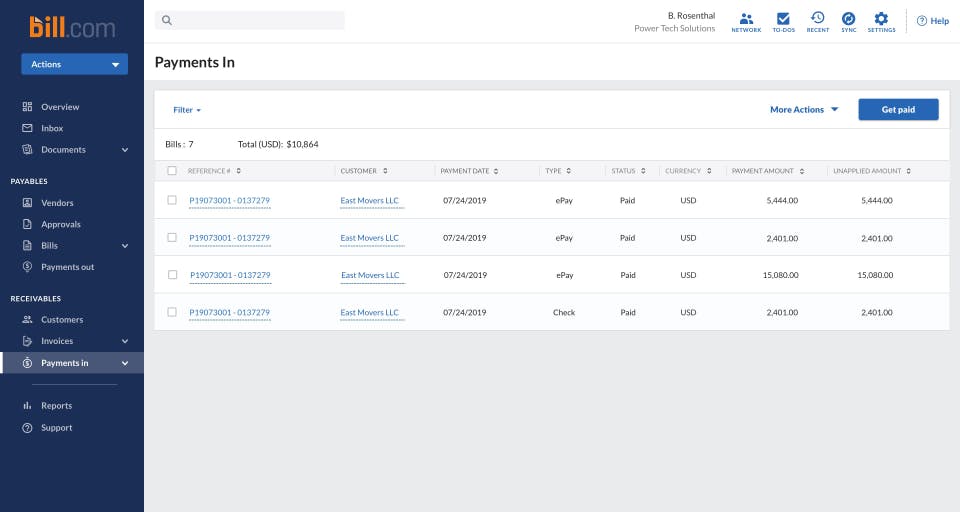Open the Network icon in header
This screenshot has width=960, height=512.
[x=746, y=19]
